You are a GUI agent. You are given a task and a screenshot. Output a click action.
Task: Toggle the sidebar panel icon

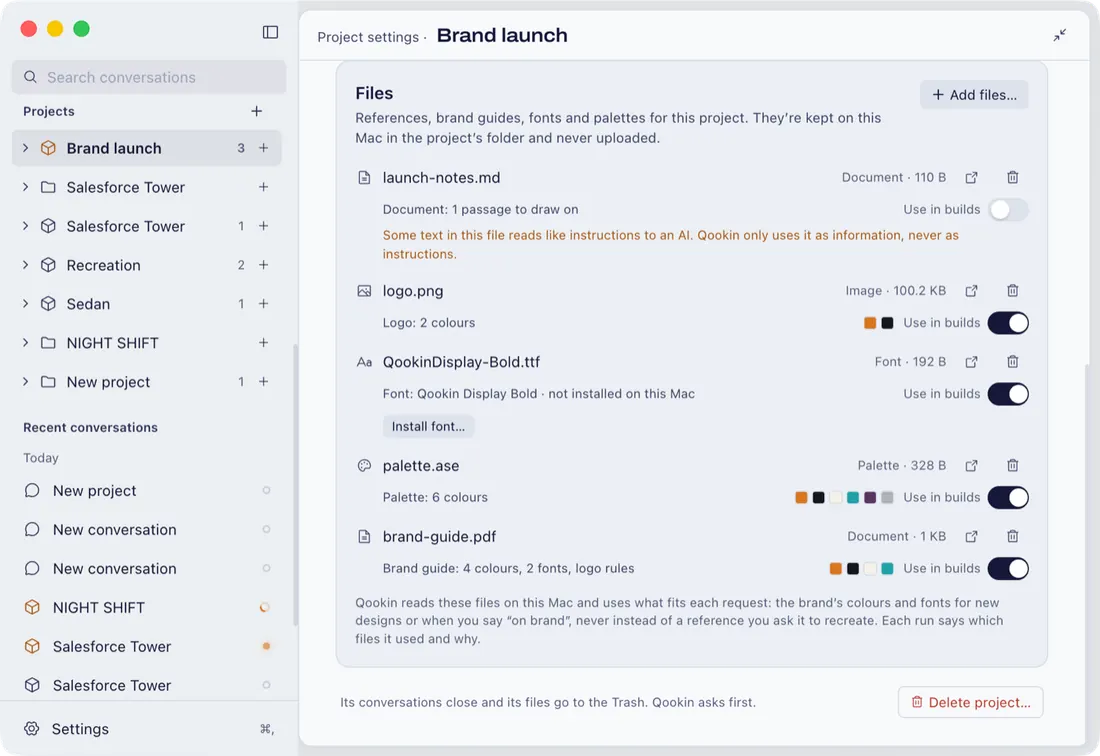pyautogui.click(x=270, y=32)
